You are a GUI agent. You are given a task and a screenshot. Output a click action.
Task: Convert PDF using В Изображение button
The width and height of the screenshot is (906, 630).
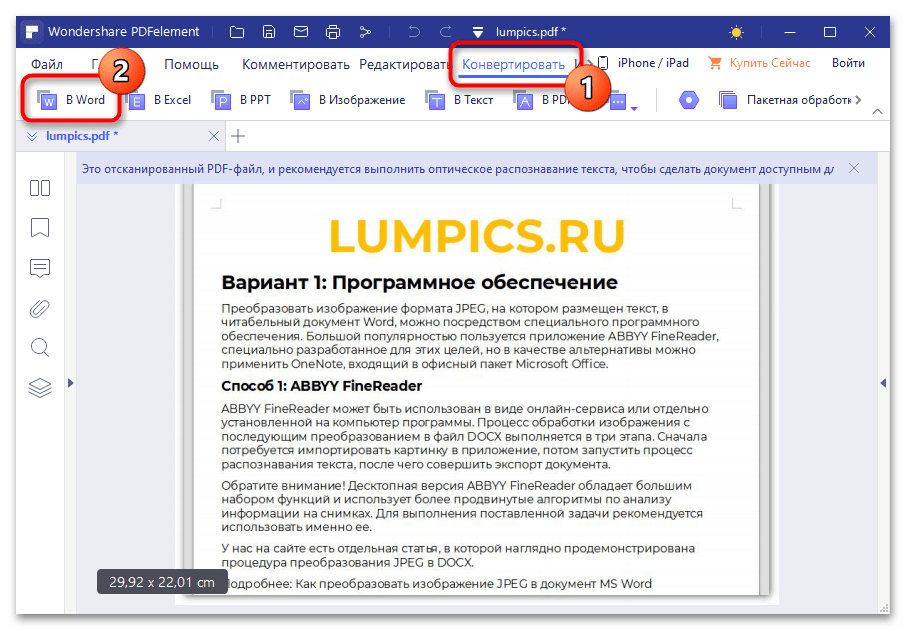[x=348, y=101]
